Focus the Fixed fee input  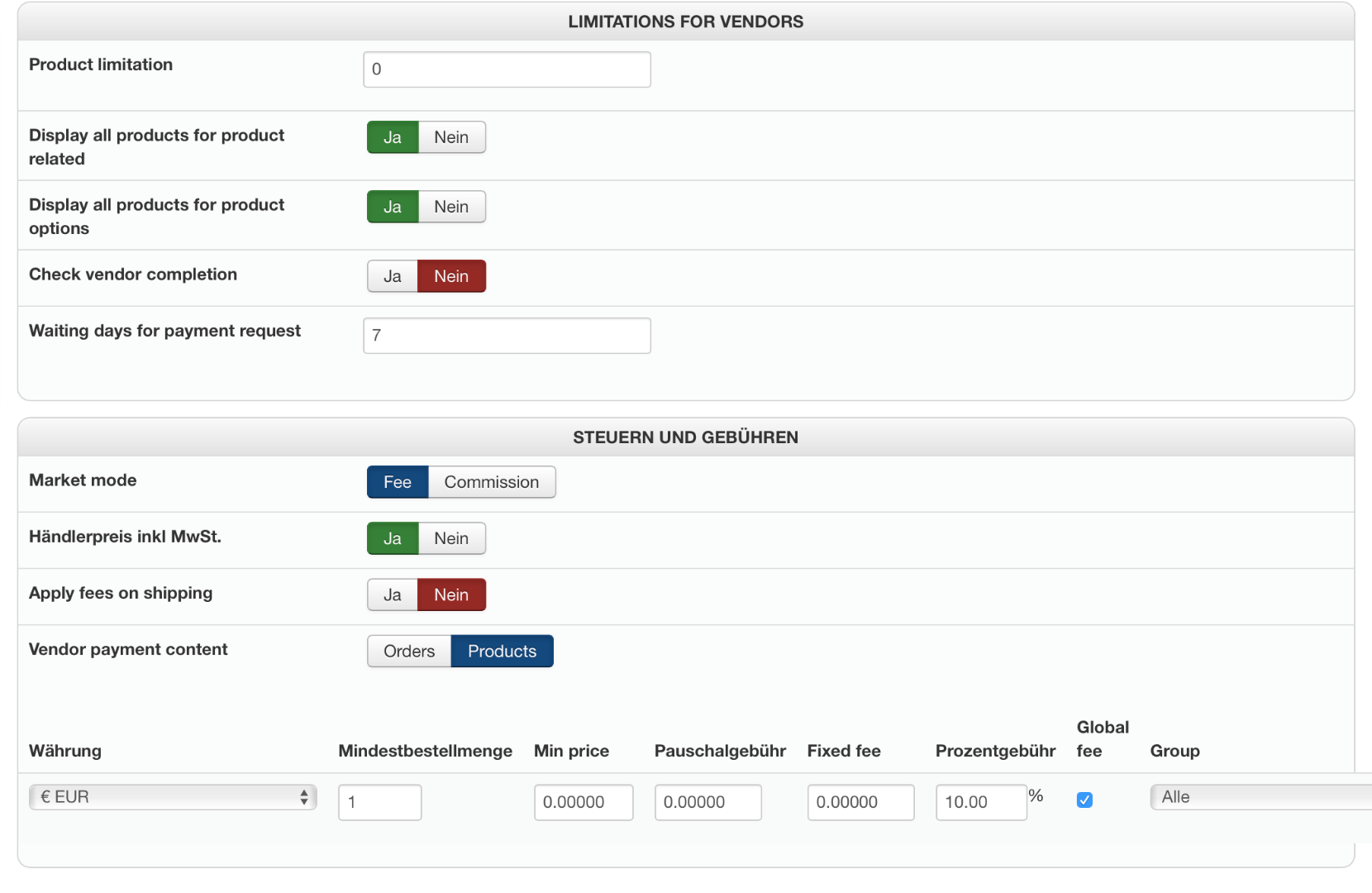(x=860, y=802)
